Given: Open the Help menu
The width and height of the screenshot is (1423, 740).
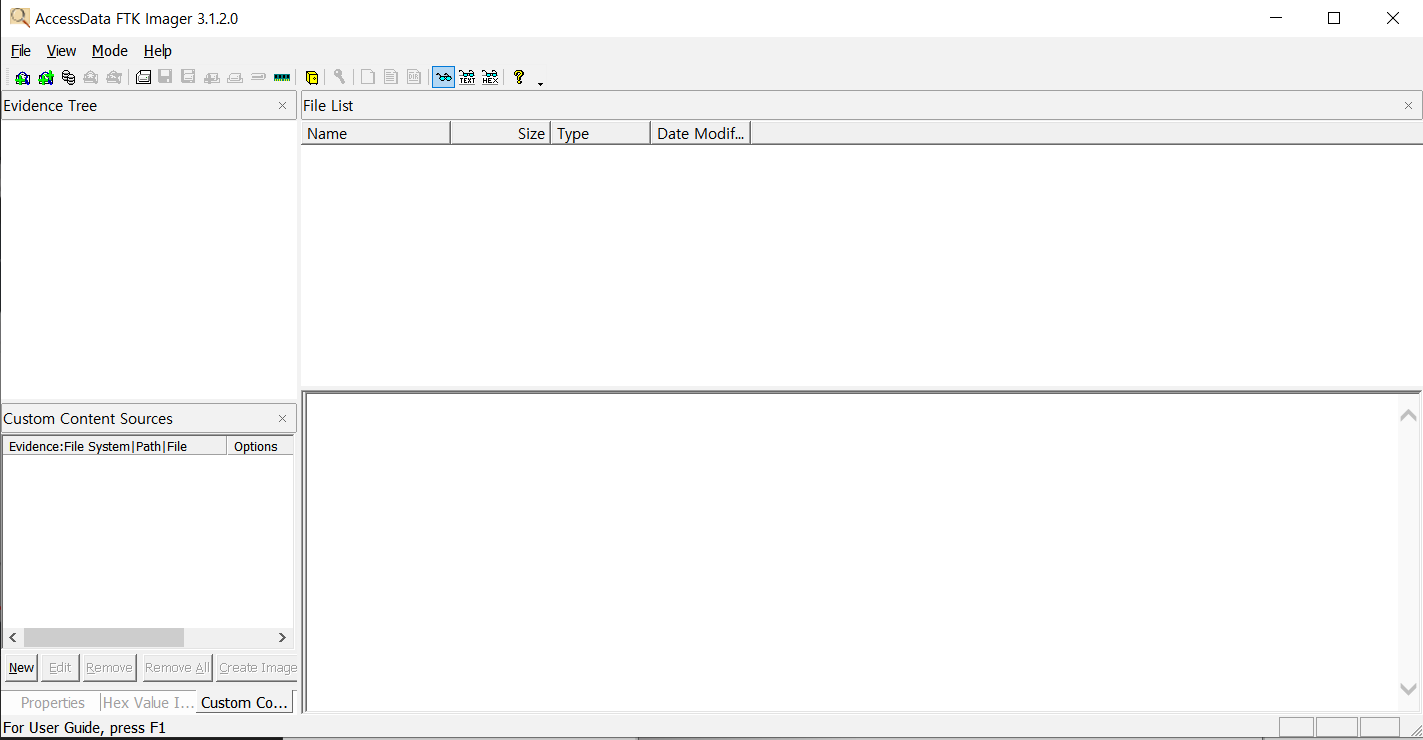Looking at the screenshot, I should coord(158,51).
